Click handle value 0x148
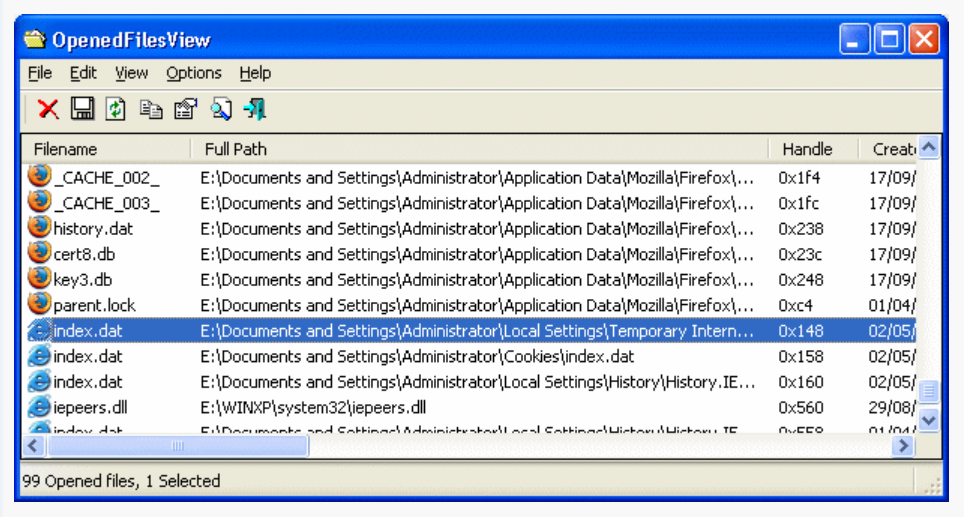The image size is (964, 517). pos(800,331)
